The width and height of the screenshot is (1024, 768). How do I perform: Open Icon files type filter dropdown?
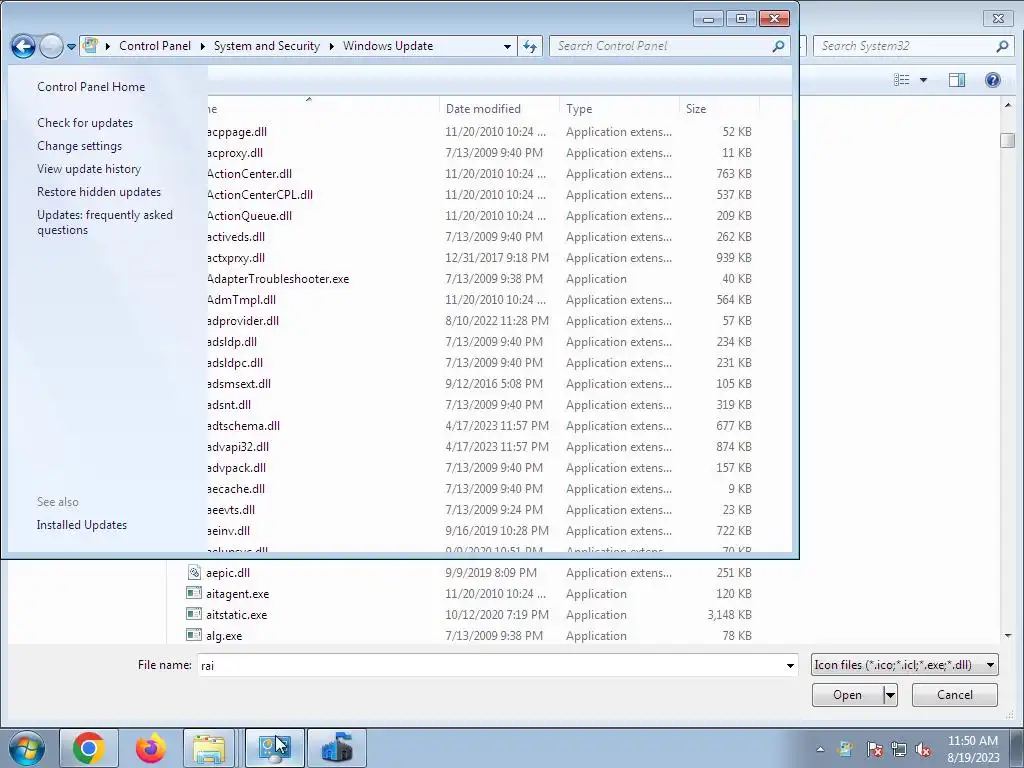coord(904,665)
